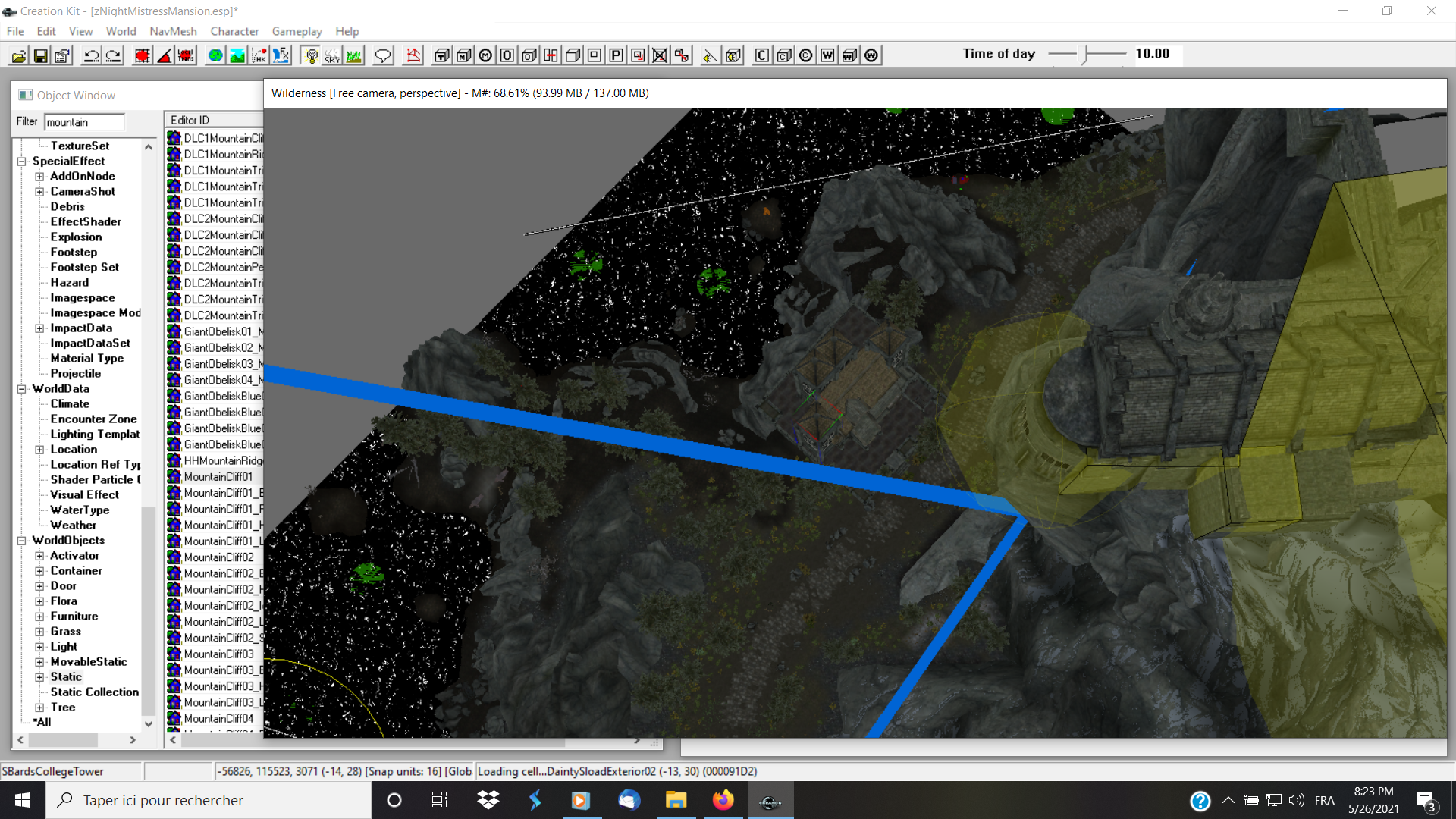
Task: Click the crossed-out box toolbar icon
Action: 661,55
